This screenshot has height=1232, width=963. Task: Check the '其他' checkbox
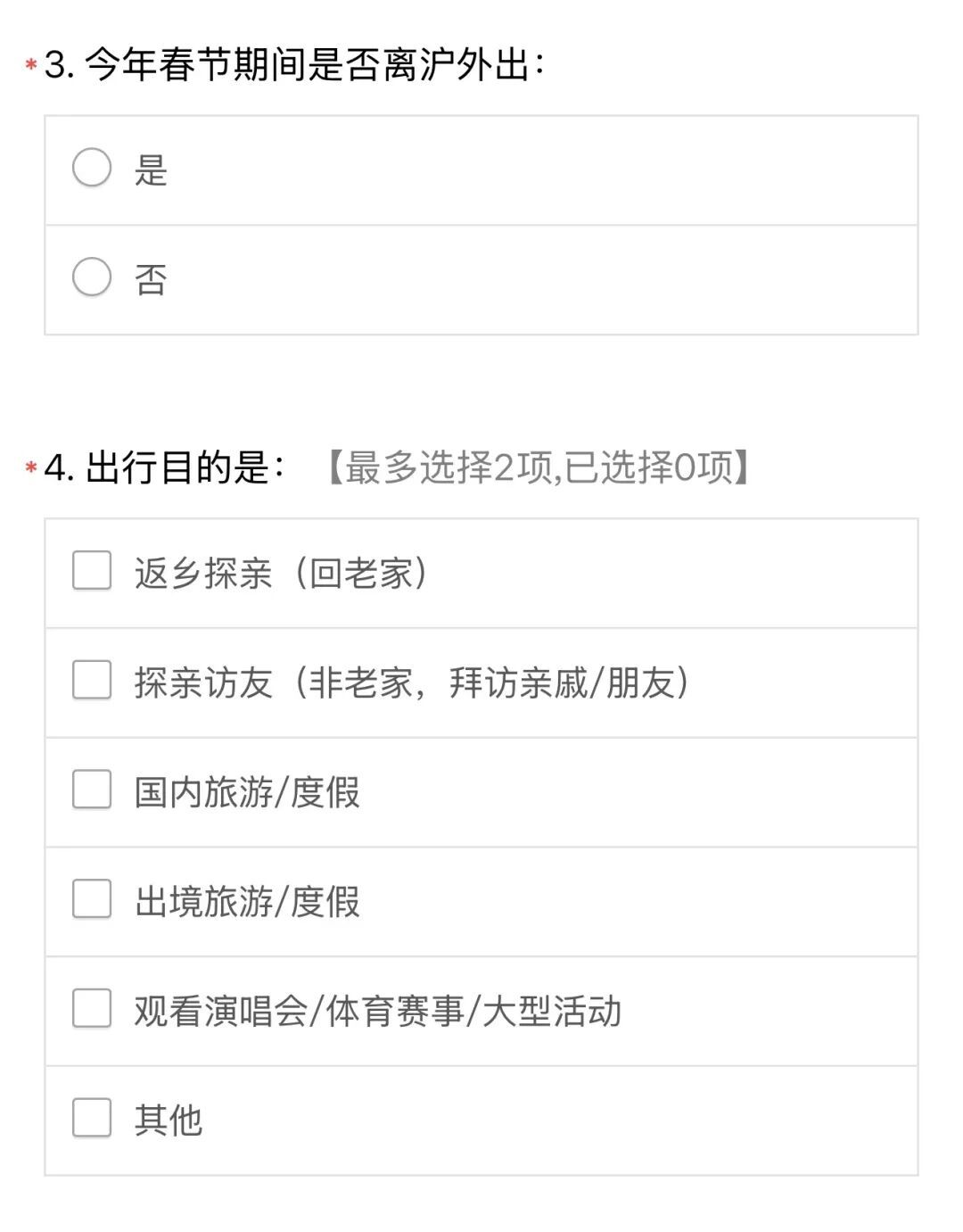92,1118
